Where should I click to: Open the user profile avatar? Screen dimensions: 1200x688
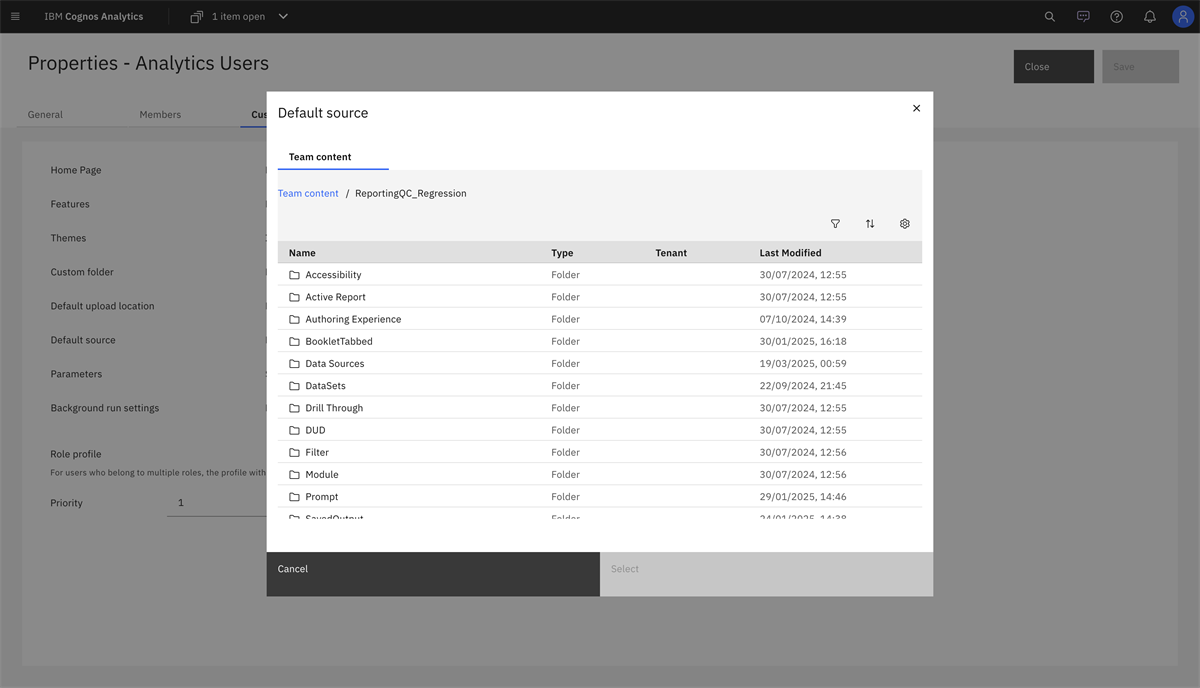pos(1183,17)
